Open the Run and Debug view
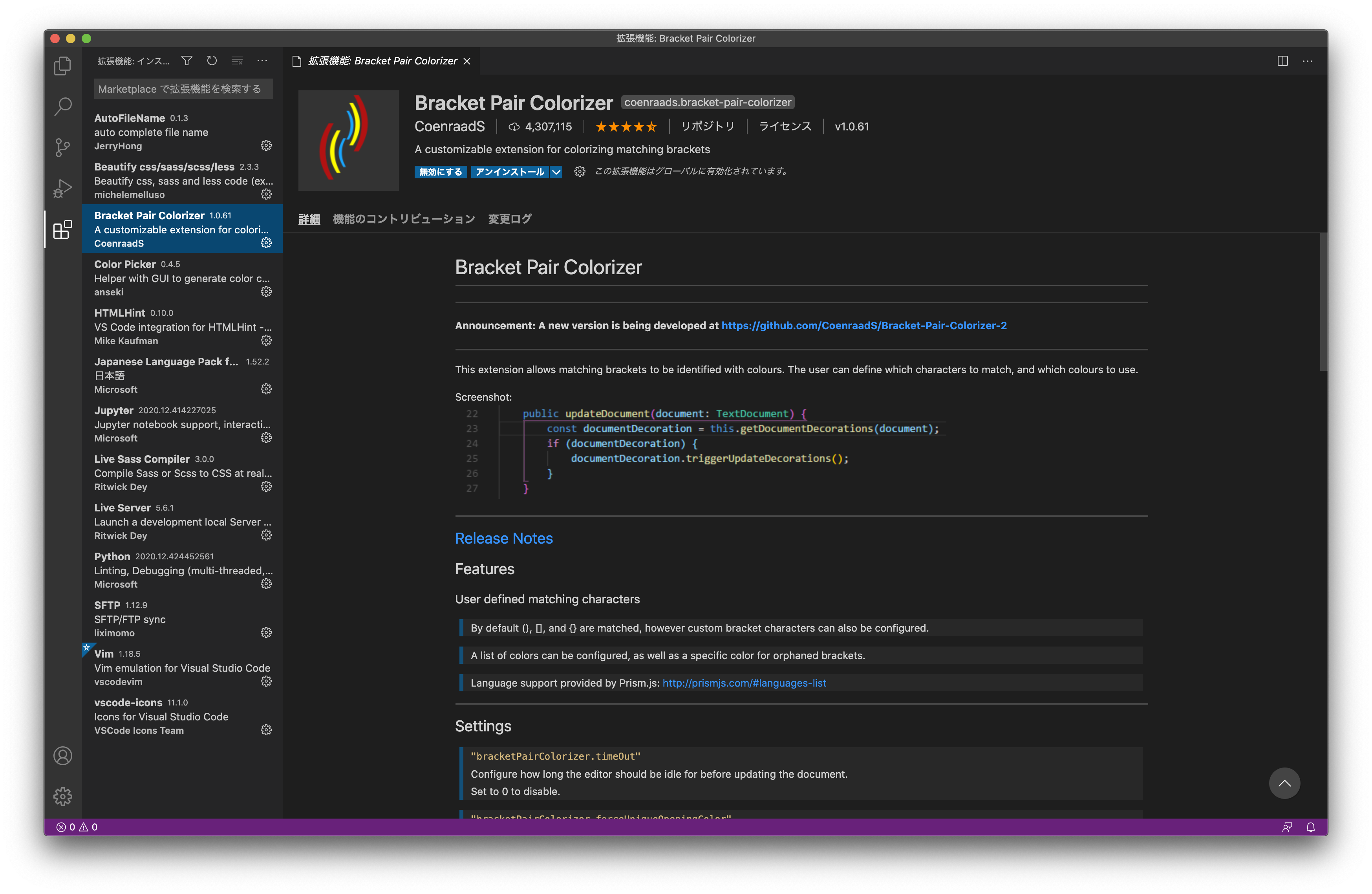This screenshot has height=894, width=1372. 63,189
